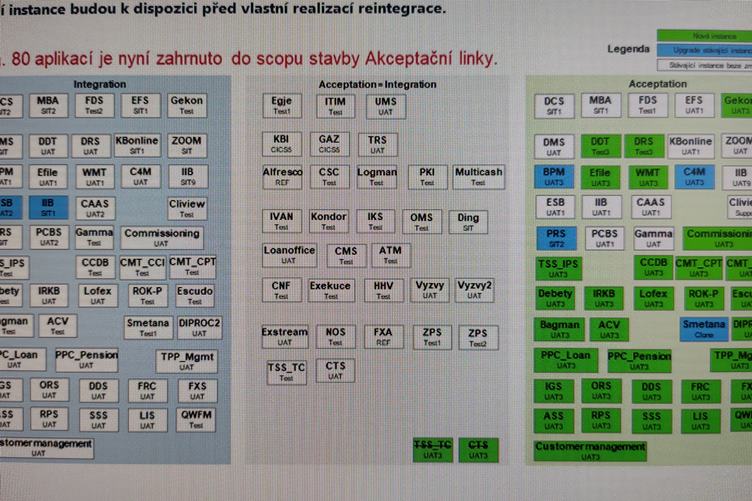Select the Cliview Test box in Integration
The height and width of the screenshot is (501, 752).
(x=187, y=209)
